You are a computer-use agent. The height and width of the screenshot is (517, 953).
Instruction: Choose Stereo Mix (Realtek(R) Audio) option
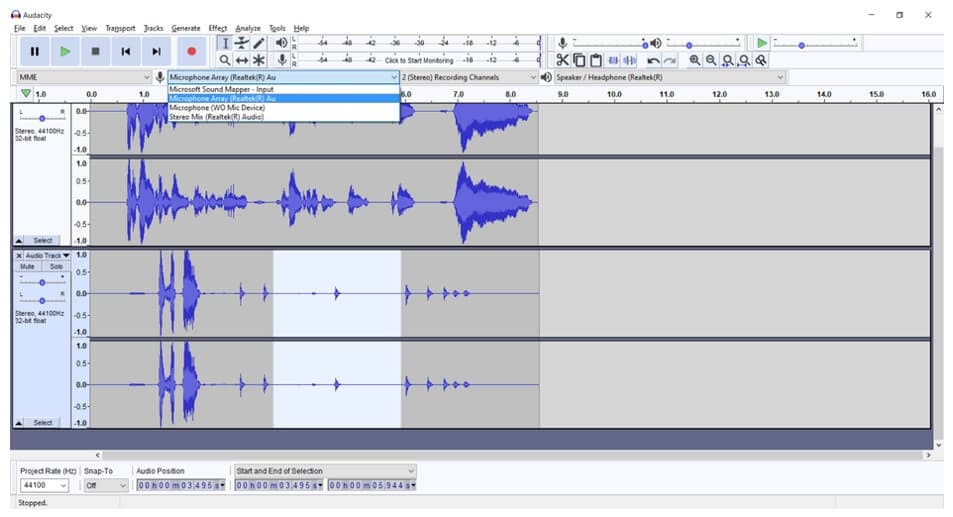tap(283, 117)
